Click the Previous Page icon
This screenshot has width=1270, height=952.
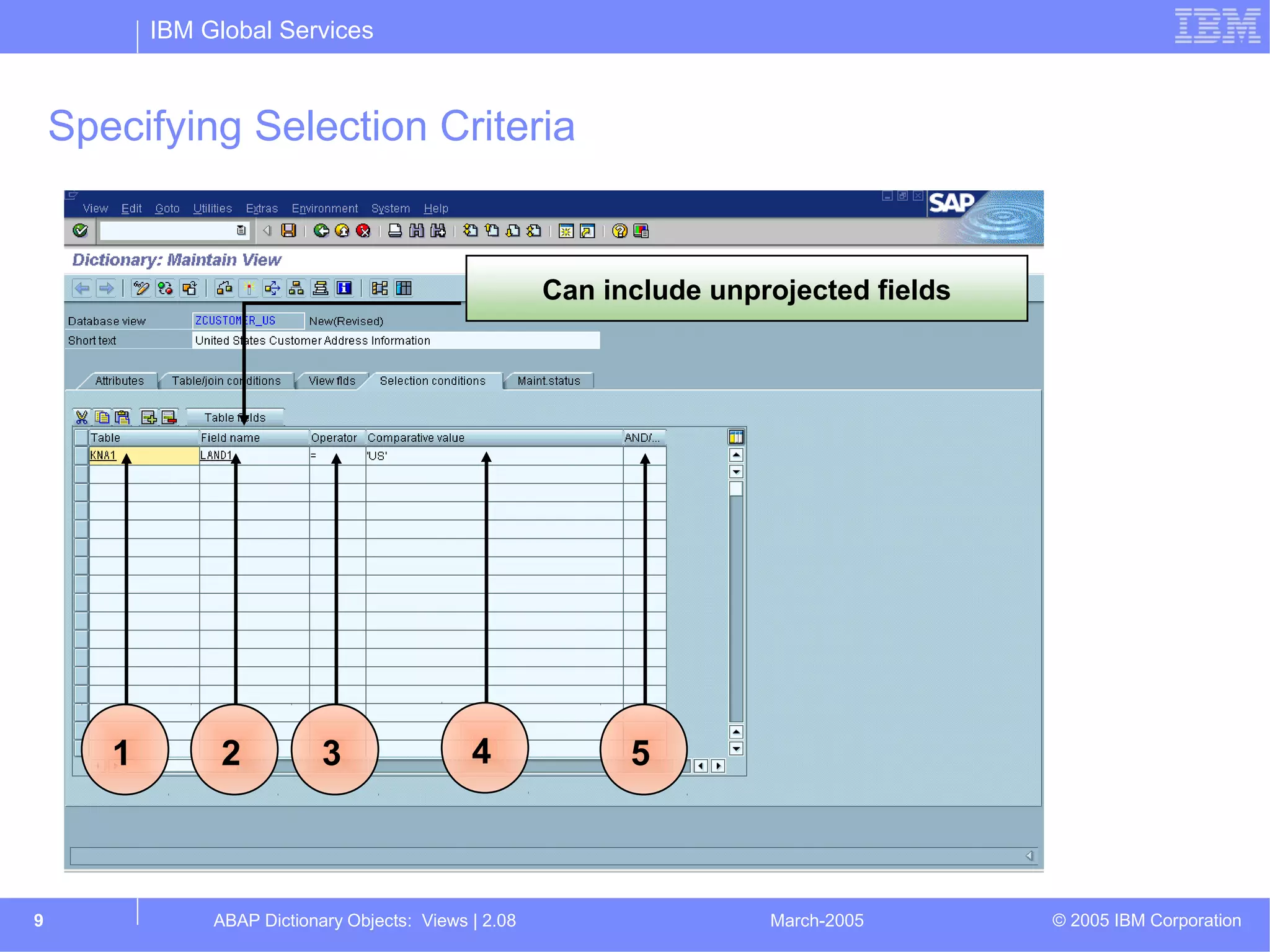tap(492, 231)
